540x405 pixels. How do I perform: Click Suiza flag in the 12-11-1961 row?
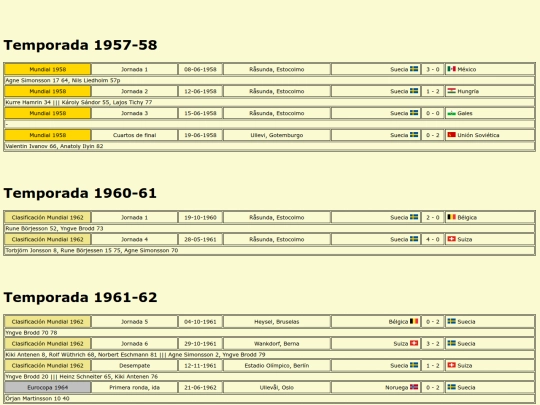(451, 365)
